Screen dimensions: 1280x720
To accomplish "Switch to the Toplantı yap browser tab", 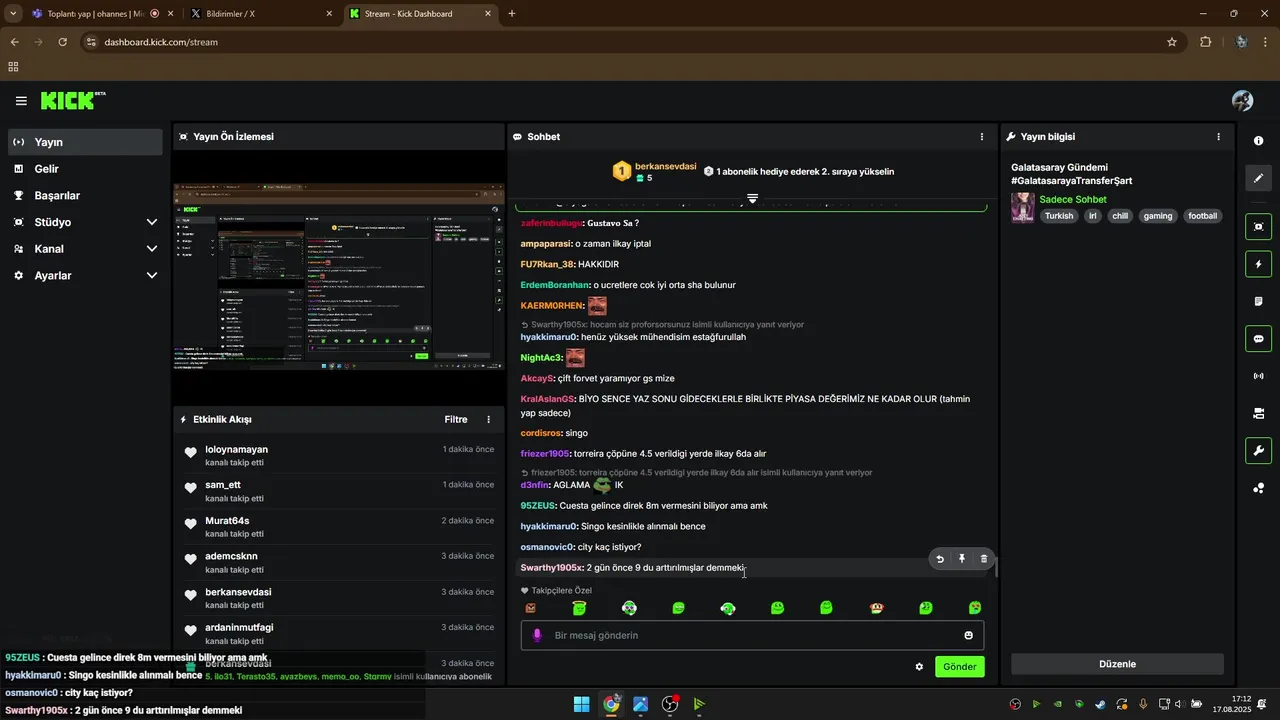I will (x=102, y=14).
